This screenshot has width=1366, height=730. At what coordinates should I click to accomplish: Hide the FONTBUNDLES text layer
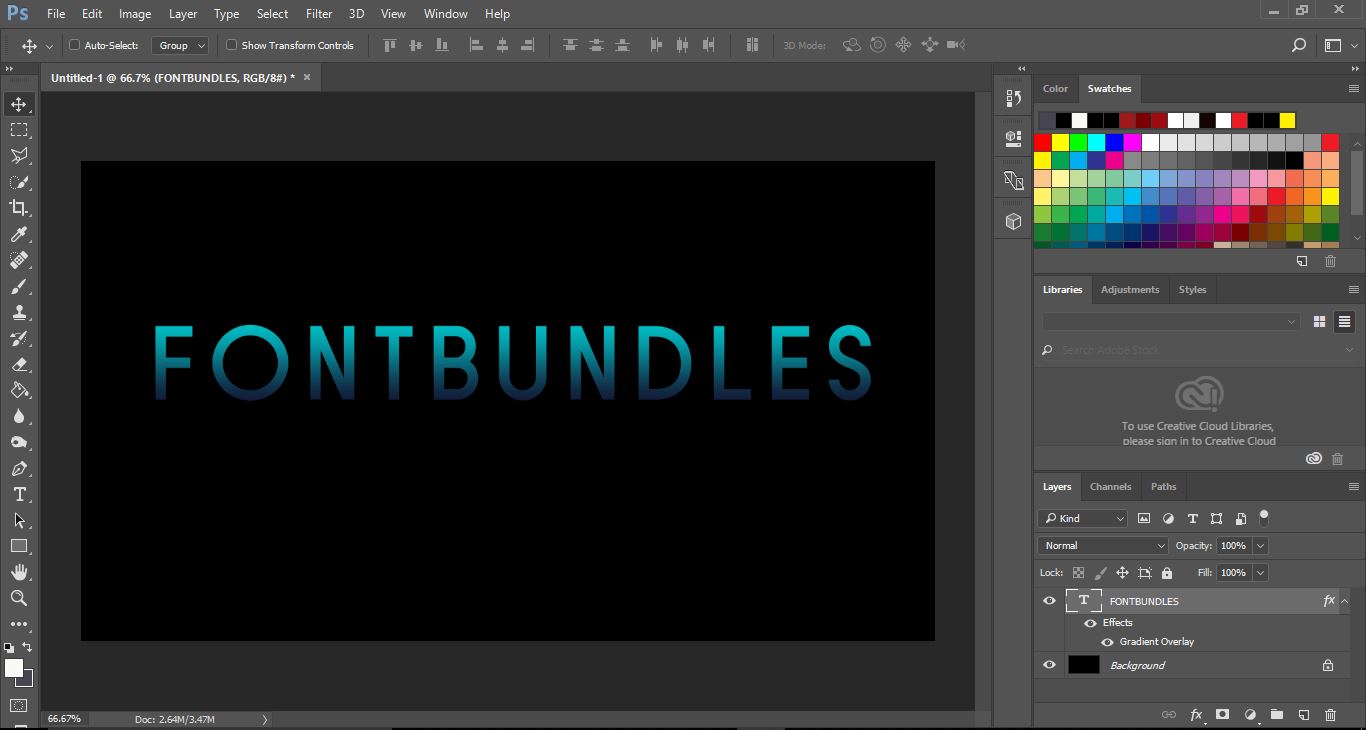[x=1049, y=601]
